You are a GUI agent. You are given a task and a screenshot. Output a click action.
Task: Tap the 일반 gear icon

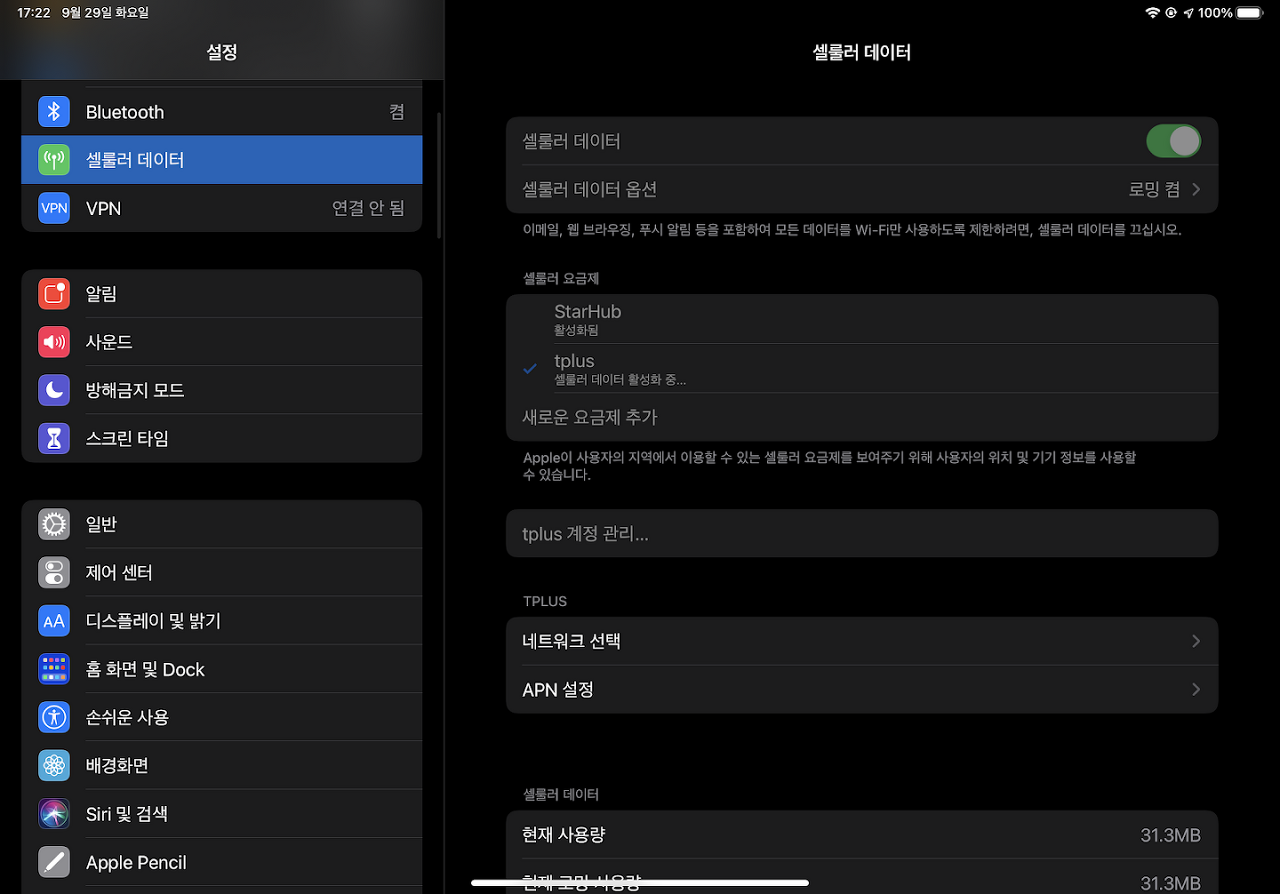[54, 524]
